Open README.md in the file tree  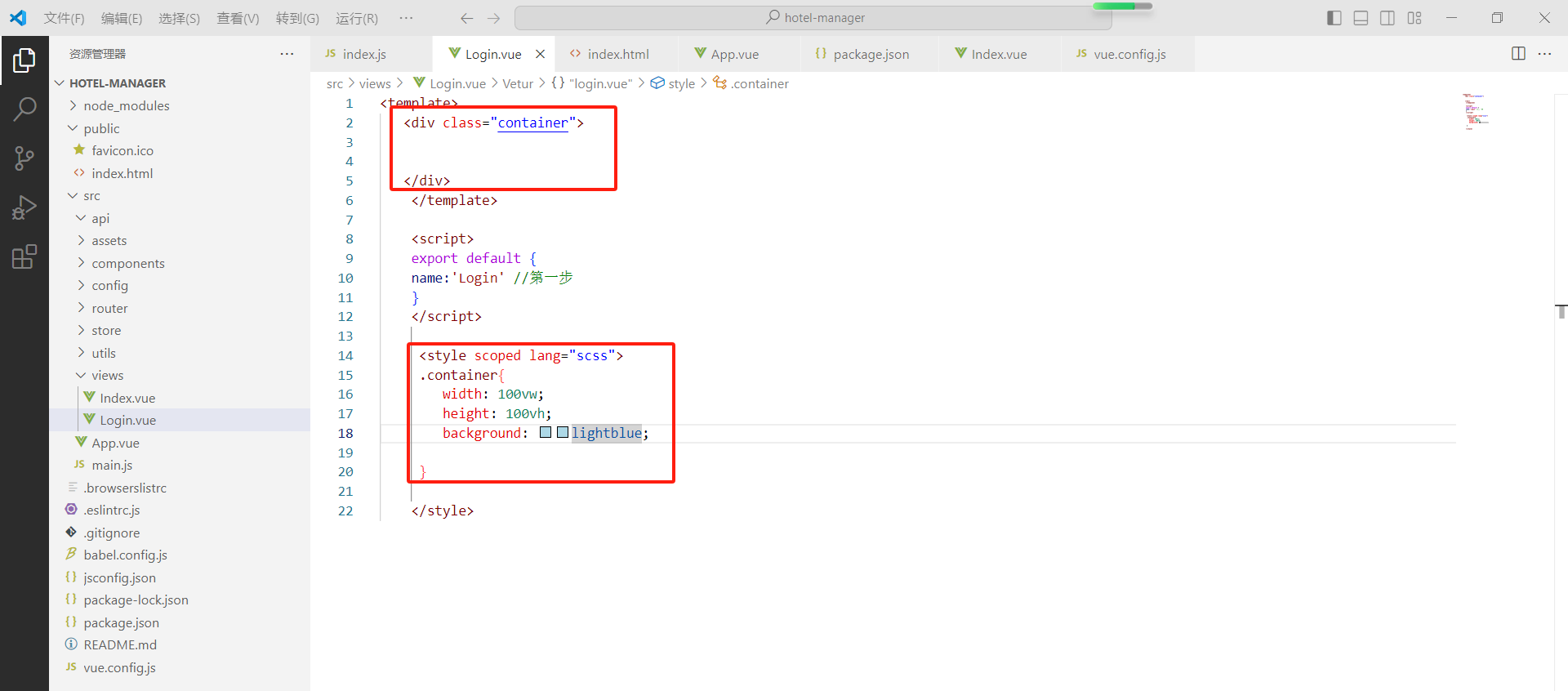point(180,644)
